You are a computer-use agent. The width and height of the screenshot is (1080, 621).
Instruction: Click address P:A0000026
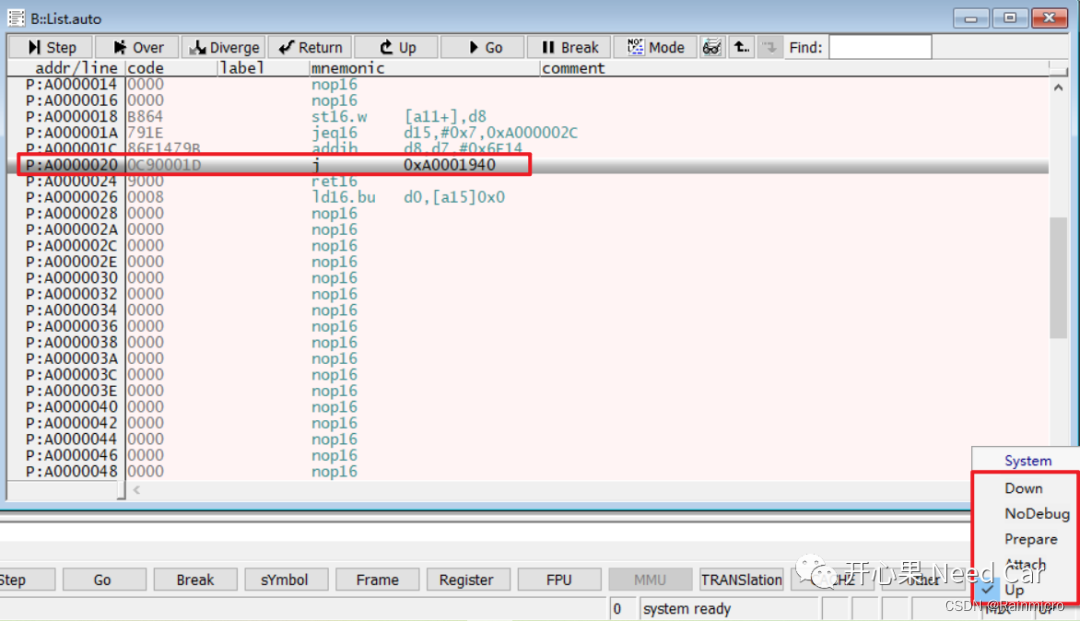tap(72, 197)
